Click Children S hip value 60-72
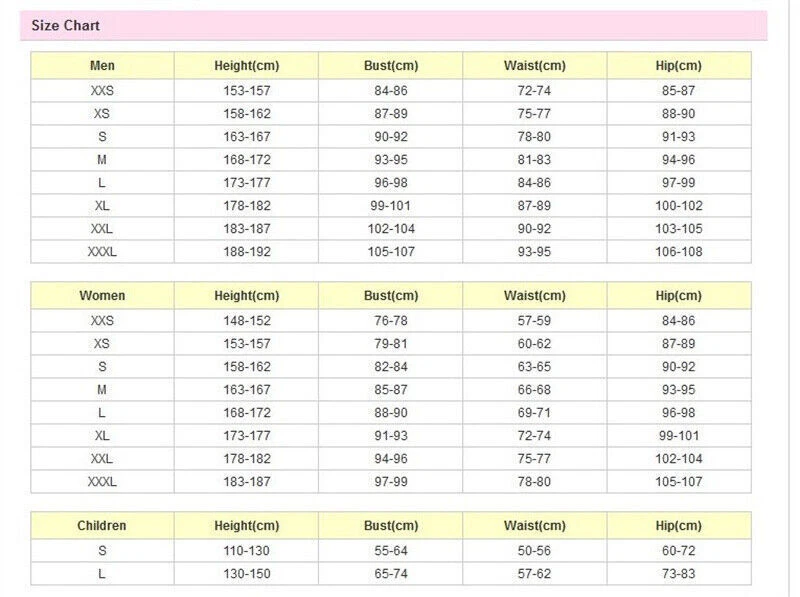800x597 pixels. (x=678, y=551)
